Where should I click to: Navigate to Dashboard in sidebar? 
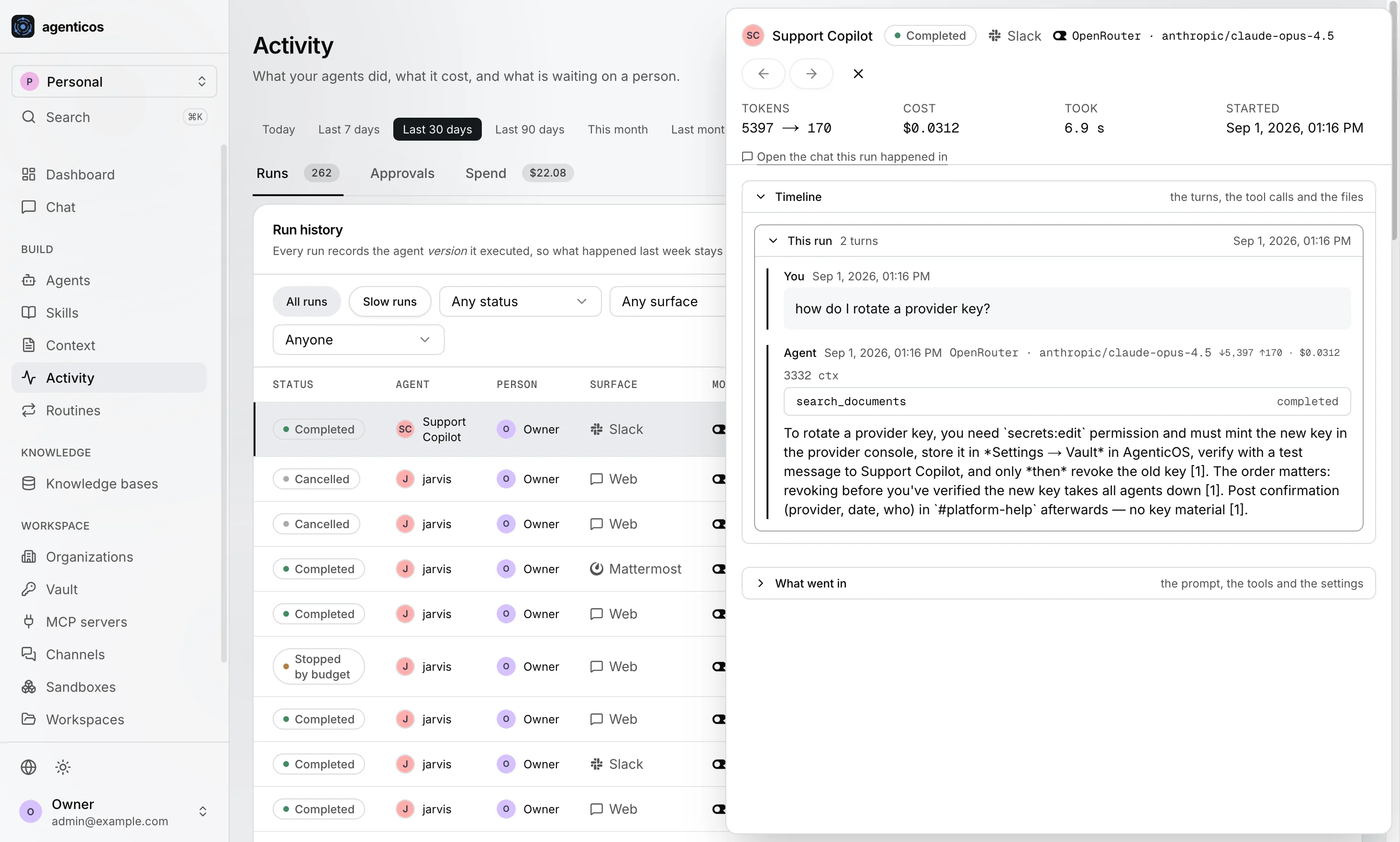pyautogui.click(x=109, y=174)
